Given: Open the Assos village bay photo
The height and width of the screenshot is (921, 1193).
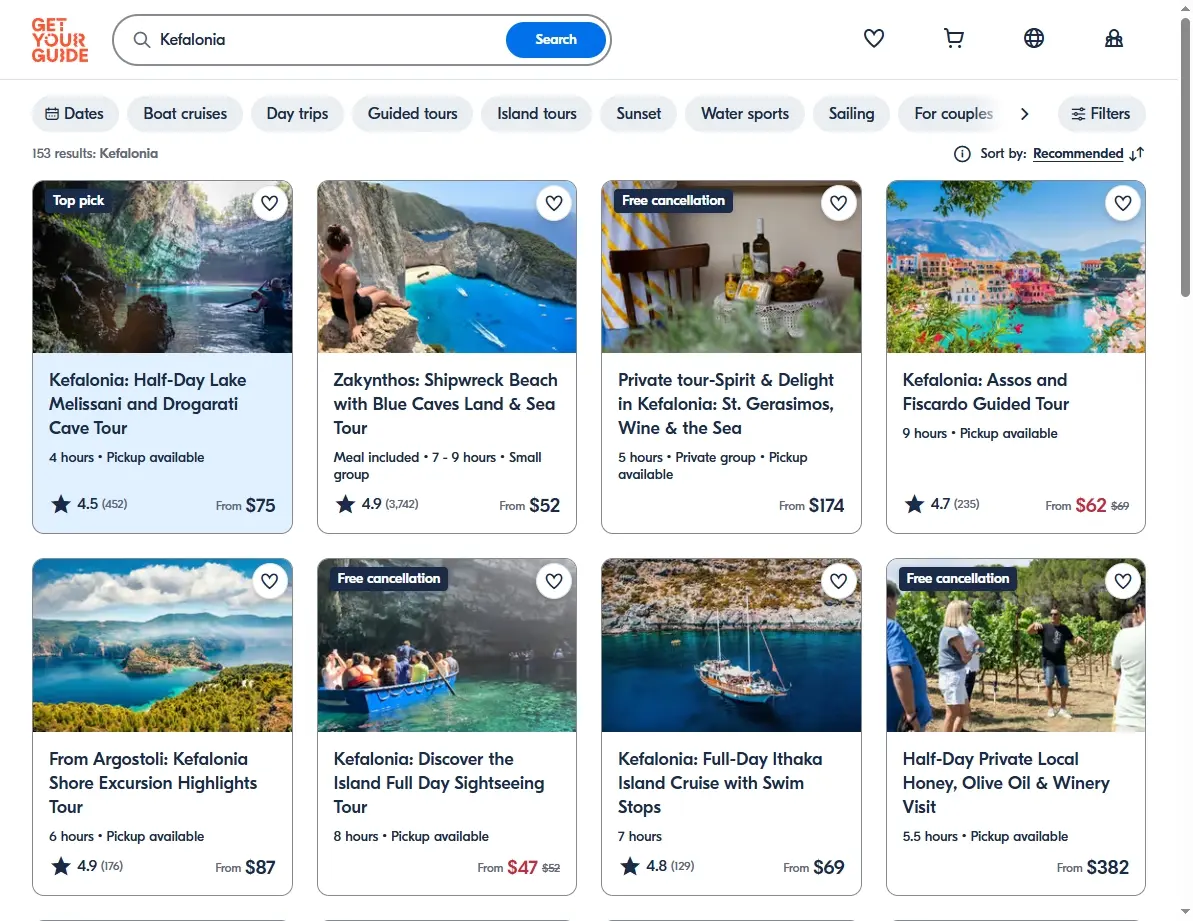Looking at the screenshot, I should click(x=1016, y=267).
